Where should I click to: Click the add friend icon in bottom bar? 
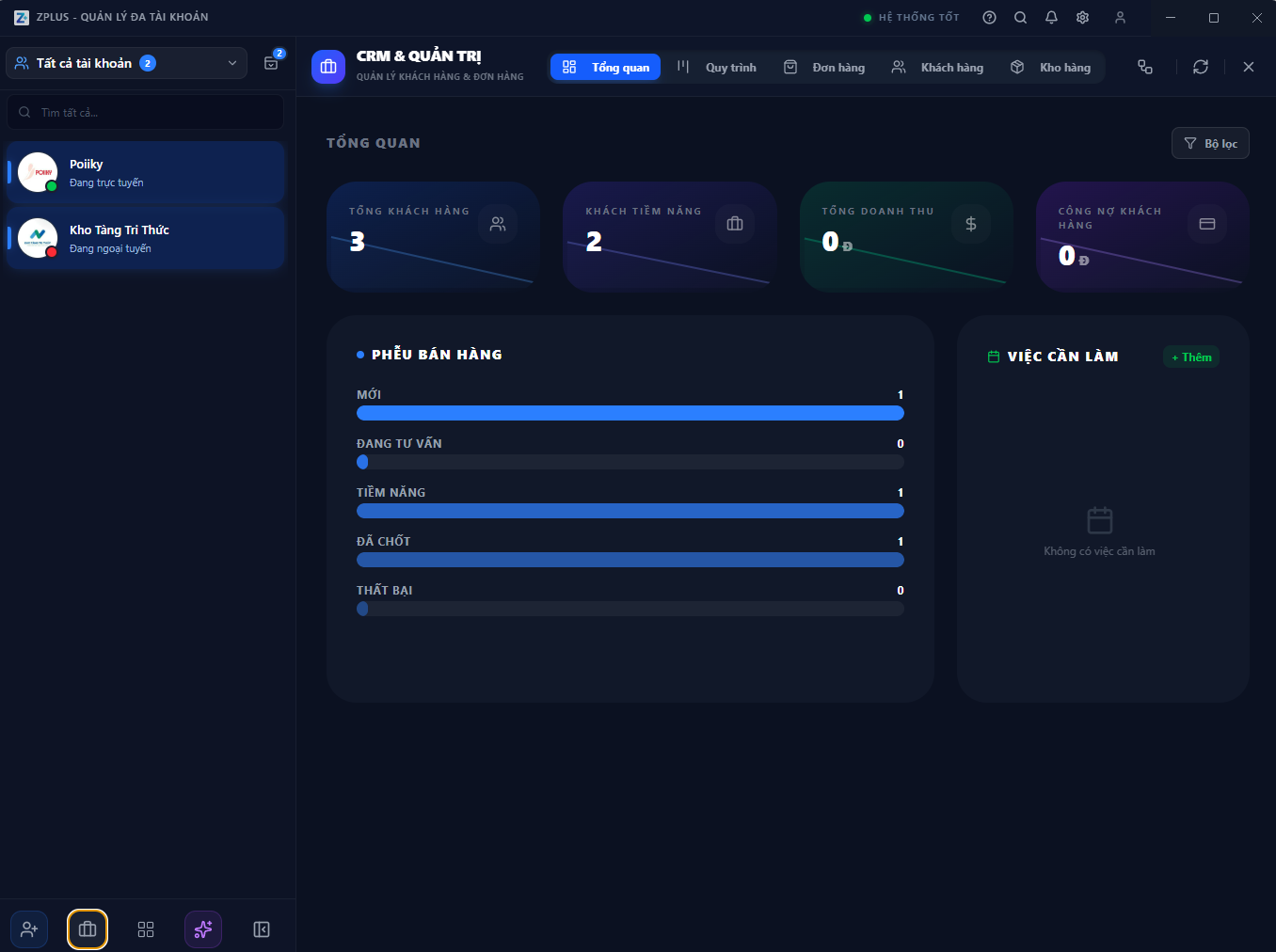(29, 929)
